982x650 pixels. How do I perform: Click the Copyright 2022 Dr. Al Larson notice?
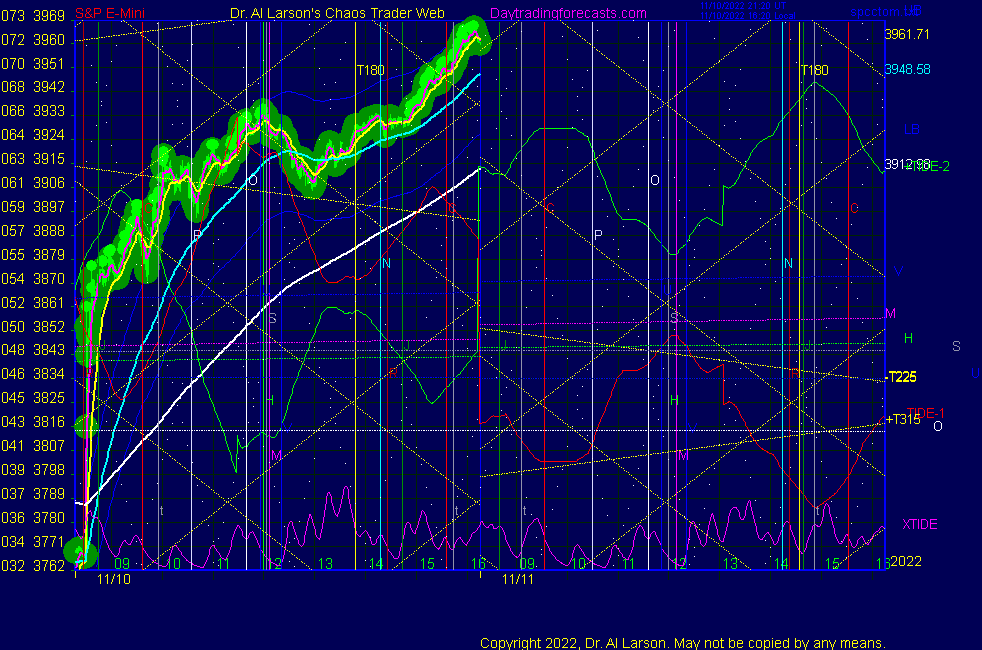[682, 642]
